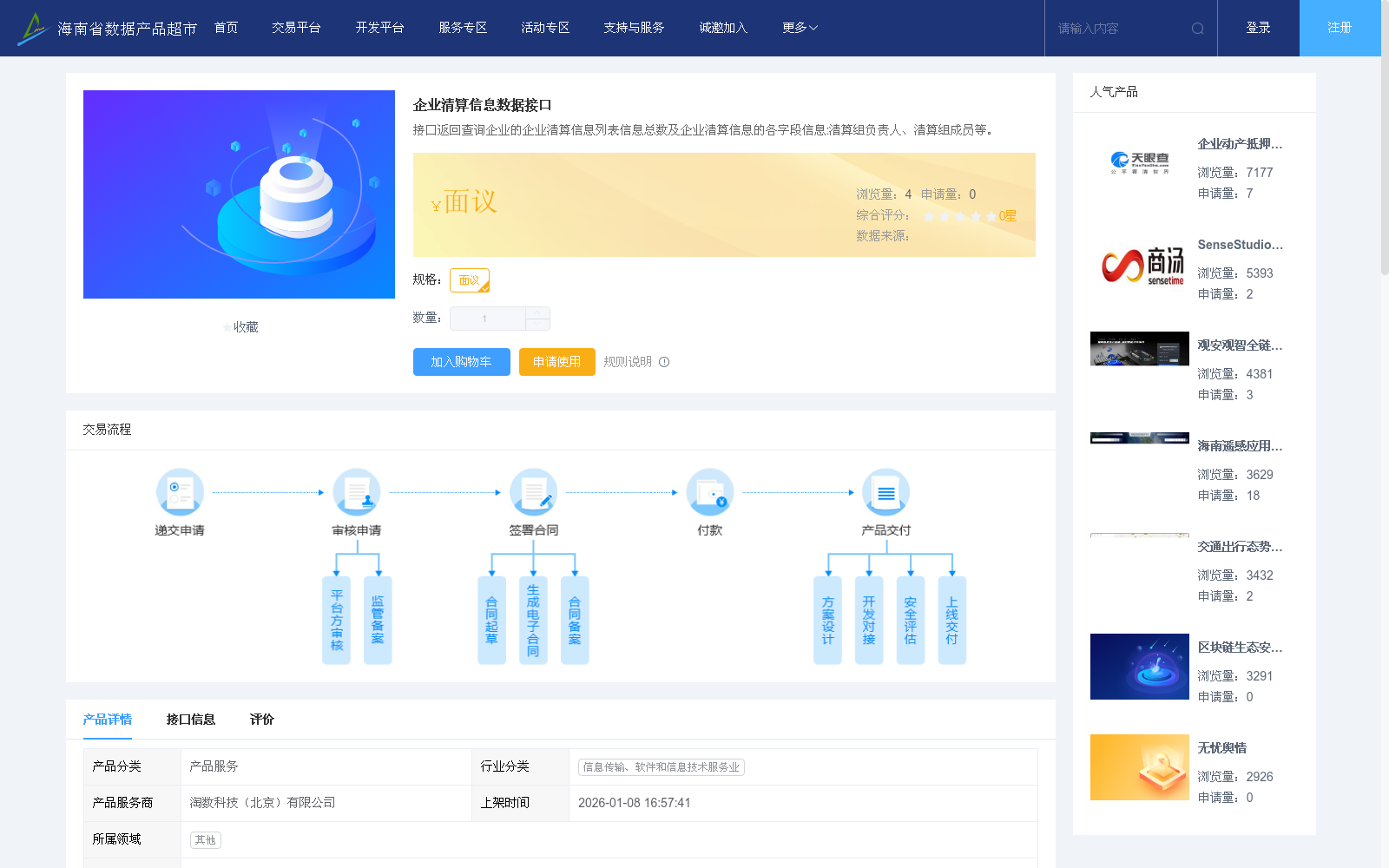Click the 其他 domain tag
Image resolution: width=1389 pixels, height=868 pixels.
coord(206,840)
